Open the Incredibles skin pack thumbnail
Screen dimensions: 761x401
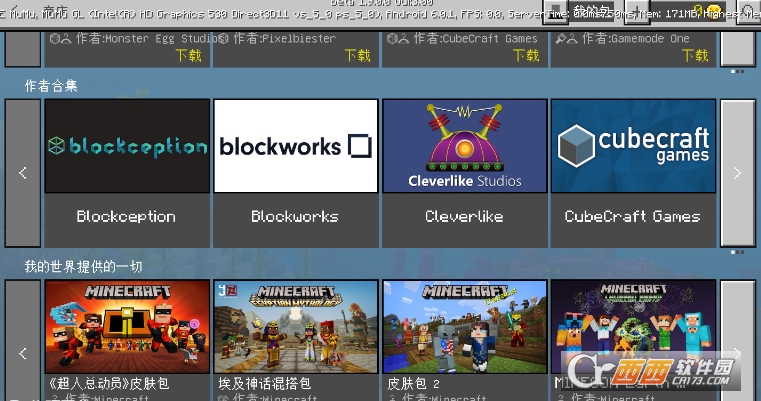coord(127,326)
